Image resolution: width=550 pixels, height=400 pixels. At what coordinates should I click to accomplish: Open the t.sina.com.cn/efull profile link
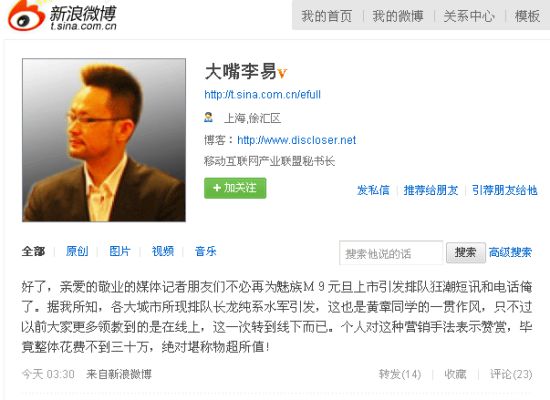(262, 94)
